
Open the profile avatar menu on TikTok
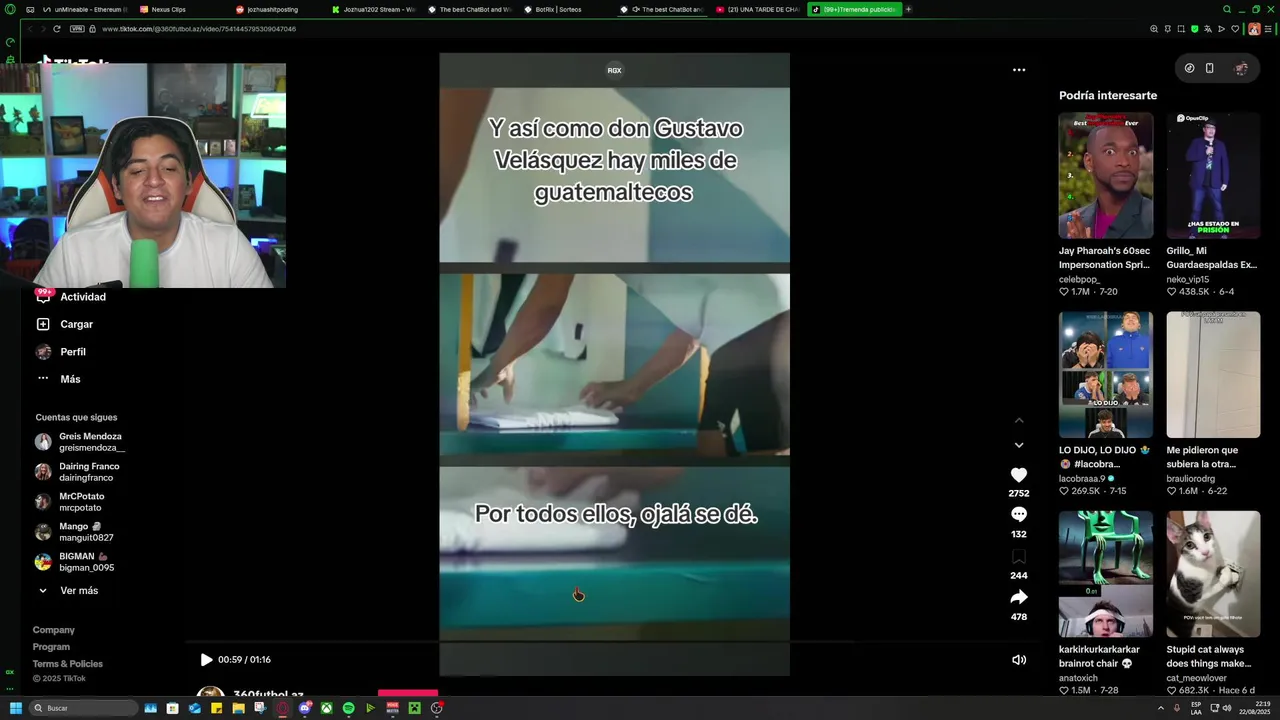(x=1241, y=68)
